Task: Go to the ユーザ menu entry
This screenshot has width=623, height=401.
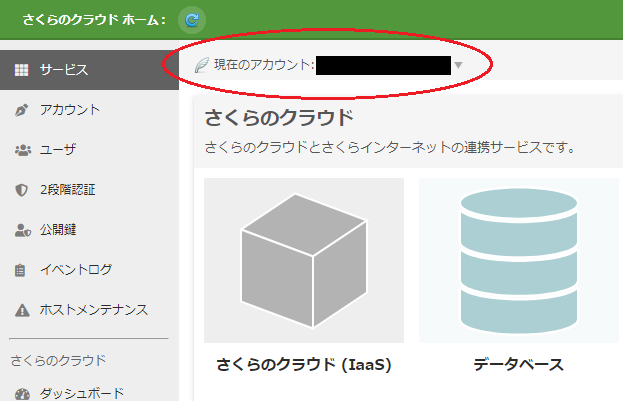Action: (x=58, y=150)
